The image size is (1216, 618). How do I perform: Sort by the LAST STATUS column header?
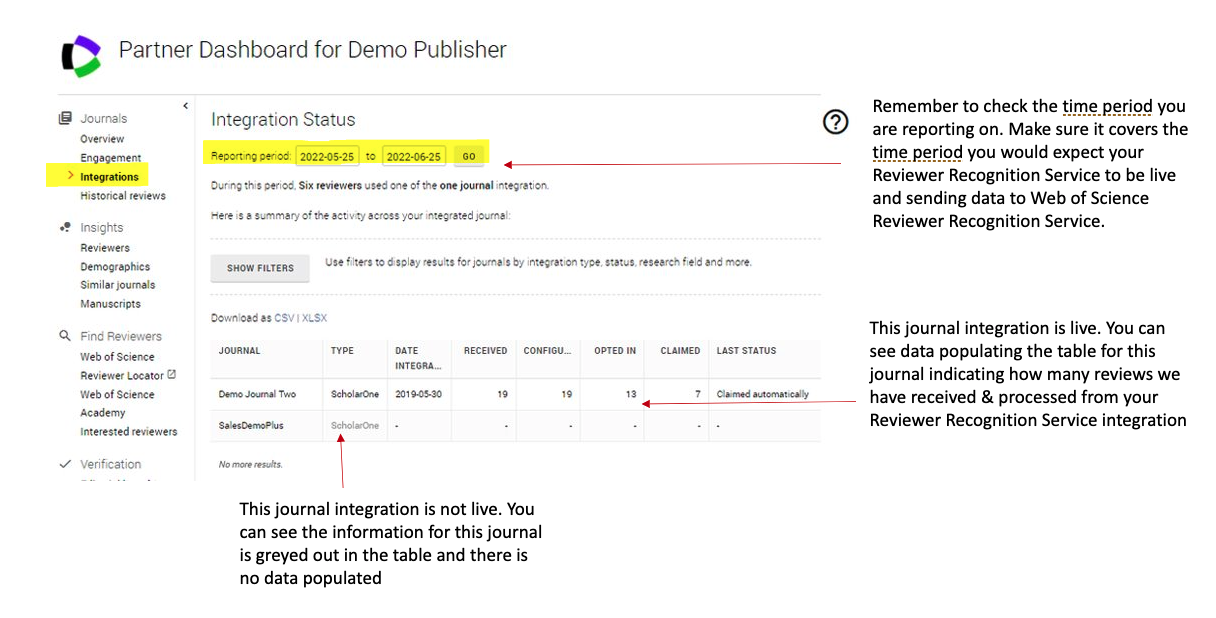click(x=746, y=351)
